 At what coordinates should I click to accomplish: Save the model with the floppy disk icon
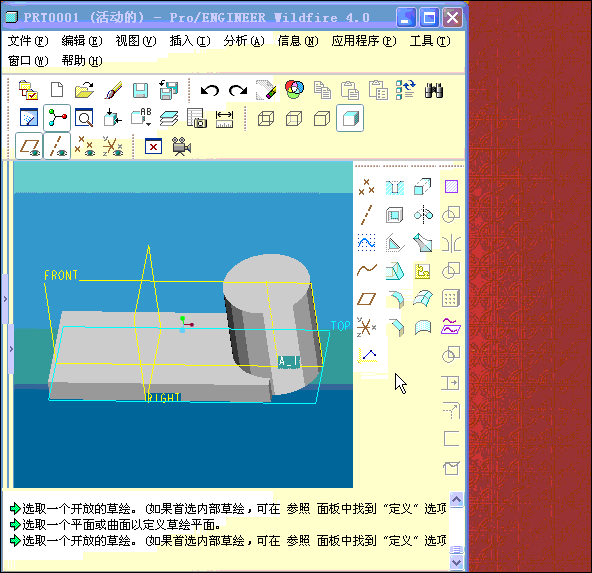click(x=140, y=91)
